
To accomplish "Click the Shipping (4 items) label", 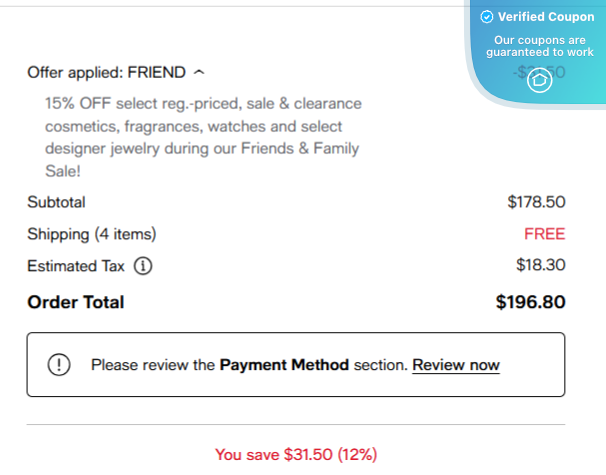I will [92, 234].
